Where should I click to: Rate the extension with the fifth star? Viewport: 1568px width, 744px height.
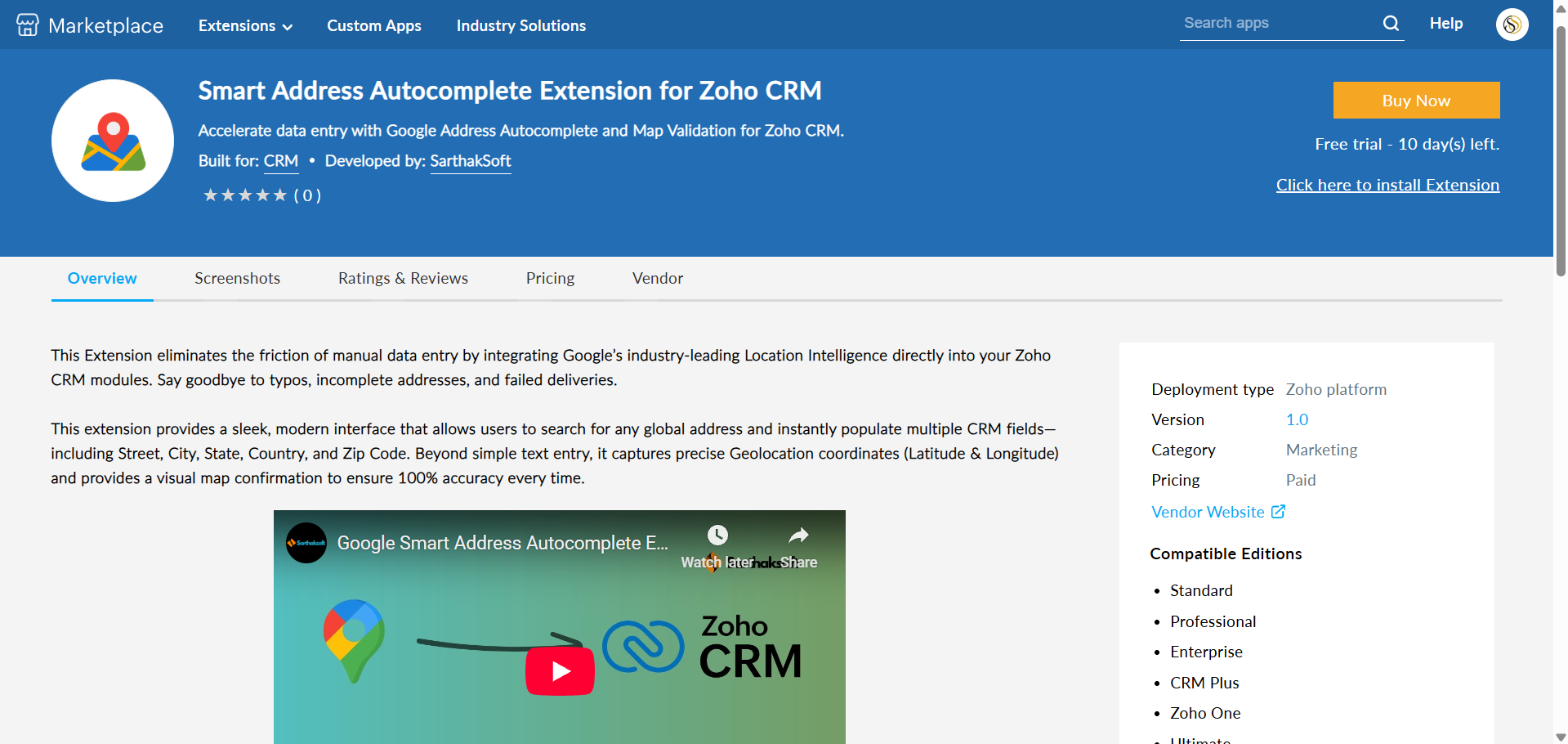[279, 195]
